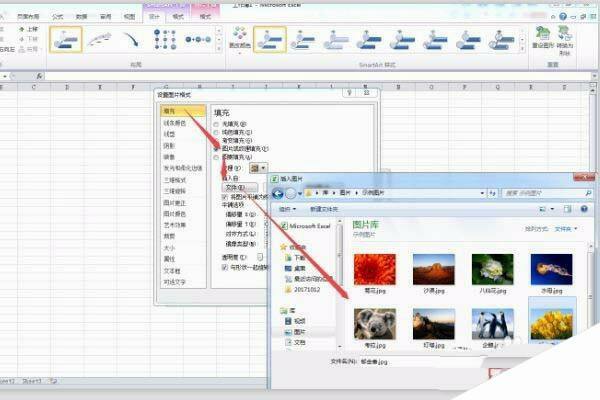Viewport: 600px width, 400px height.
Task: Click the transparency slider handle
Action: pos(260,256)
